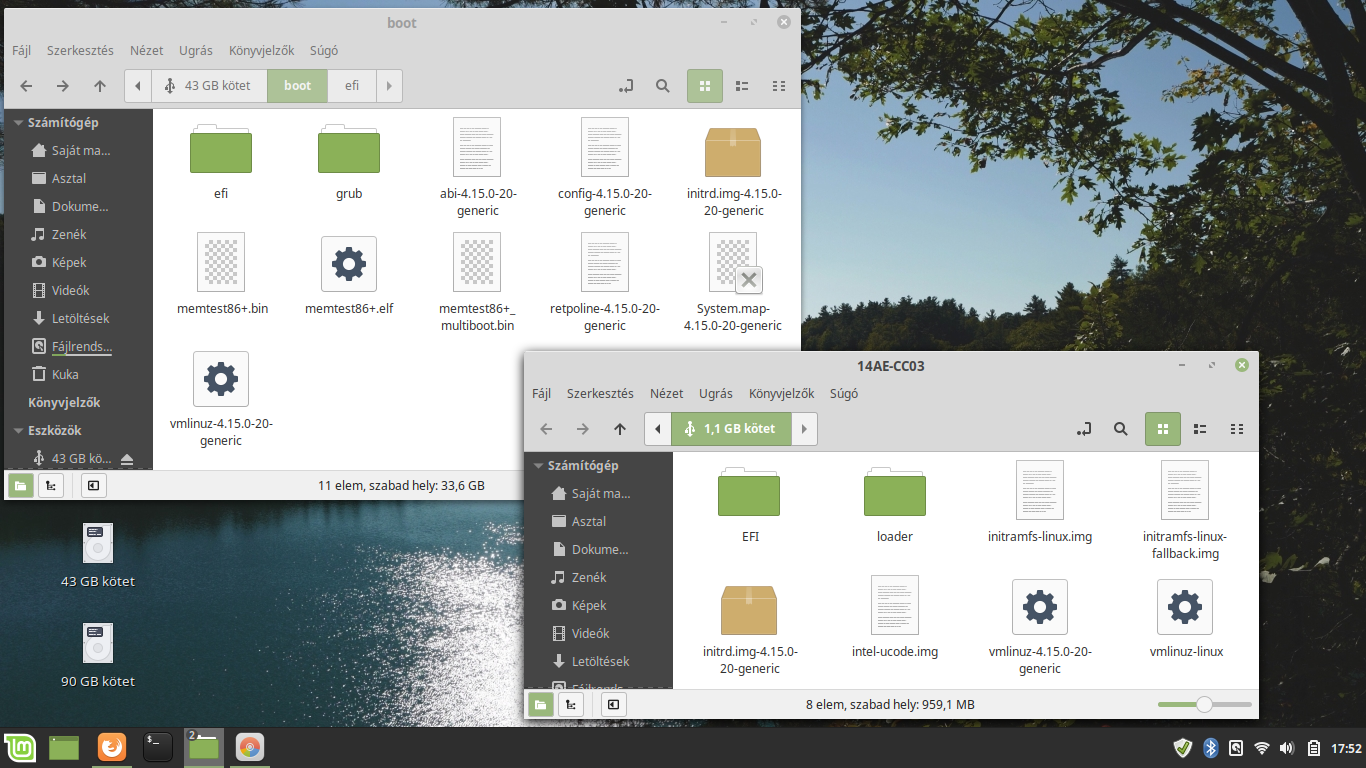This screenshot has height=768, width=1366.
Task: Select memtest86+_multiboot.bin file
Action: pyautogui.click(x=477, y=283)
